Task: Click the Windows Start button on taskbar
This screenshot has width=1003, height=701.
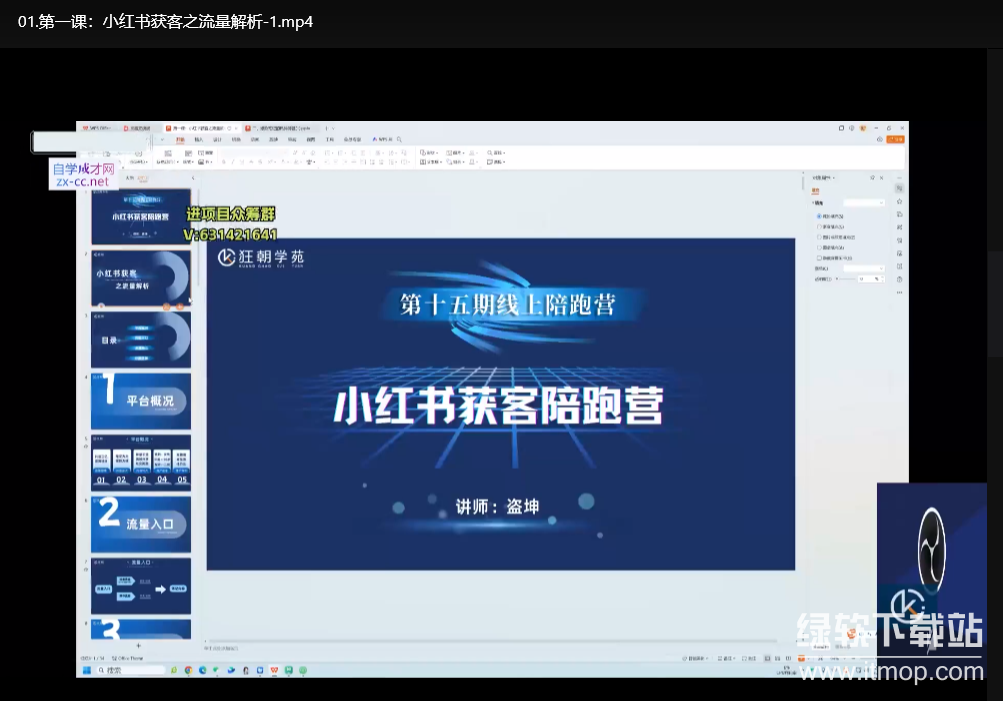Action: (x=86, y=670)
